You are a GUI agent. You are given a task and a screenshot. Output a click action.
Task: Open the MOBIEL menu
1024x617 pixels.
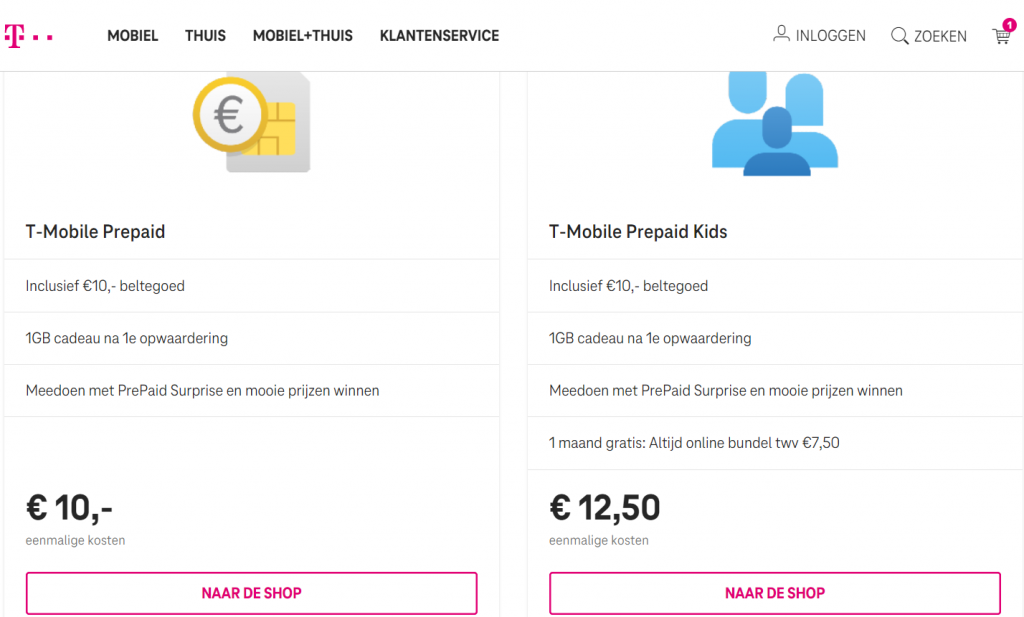(133, 36)
